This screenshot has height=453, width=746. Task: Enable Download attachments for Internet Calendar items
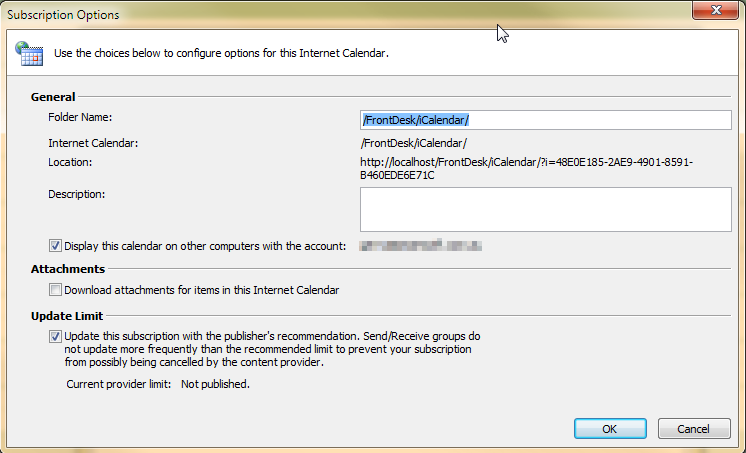point(55,290)
